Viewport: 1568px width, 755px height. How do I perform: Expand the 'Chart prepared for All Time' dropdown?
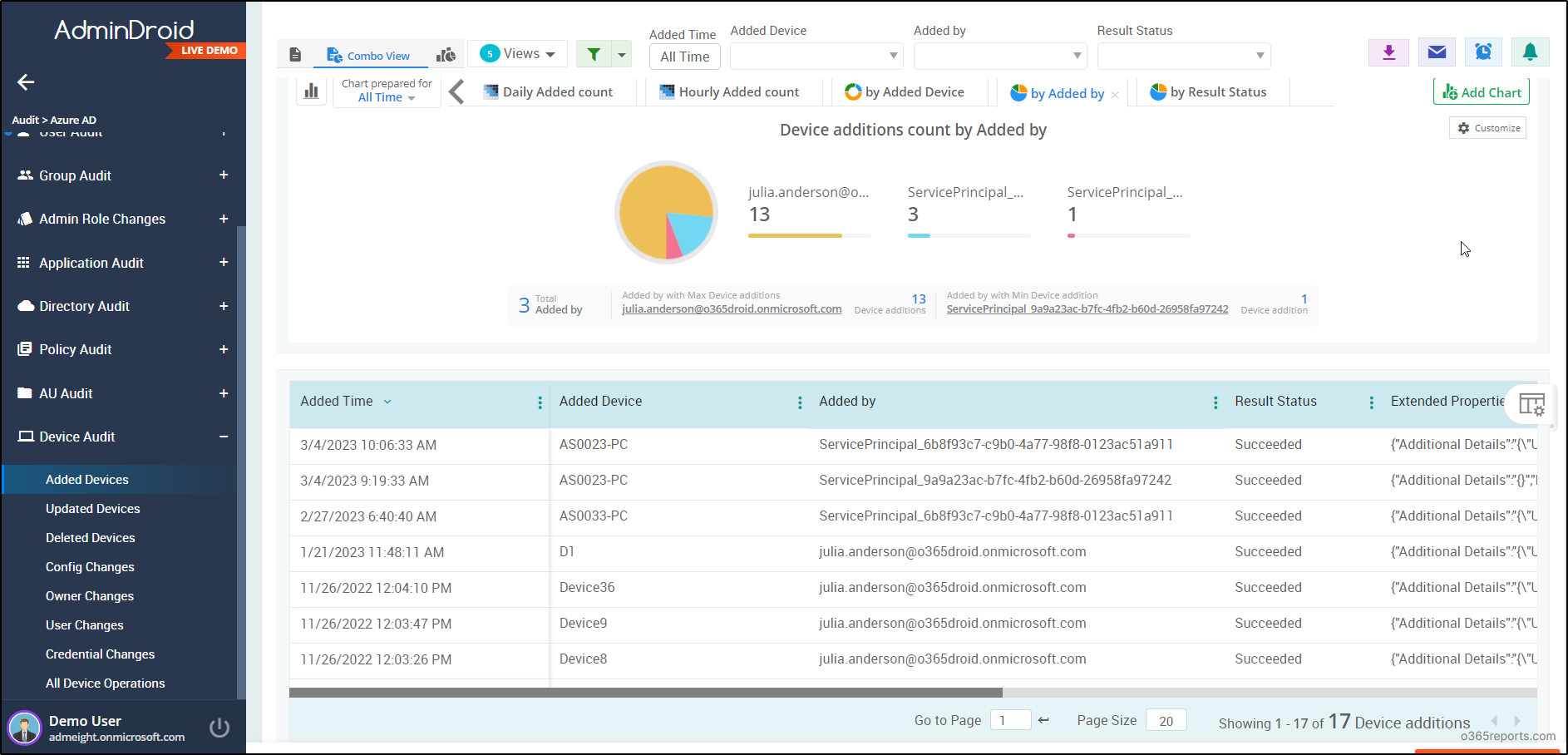pos(385,96)
